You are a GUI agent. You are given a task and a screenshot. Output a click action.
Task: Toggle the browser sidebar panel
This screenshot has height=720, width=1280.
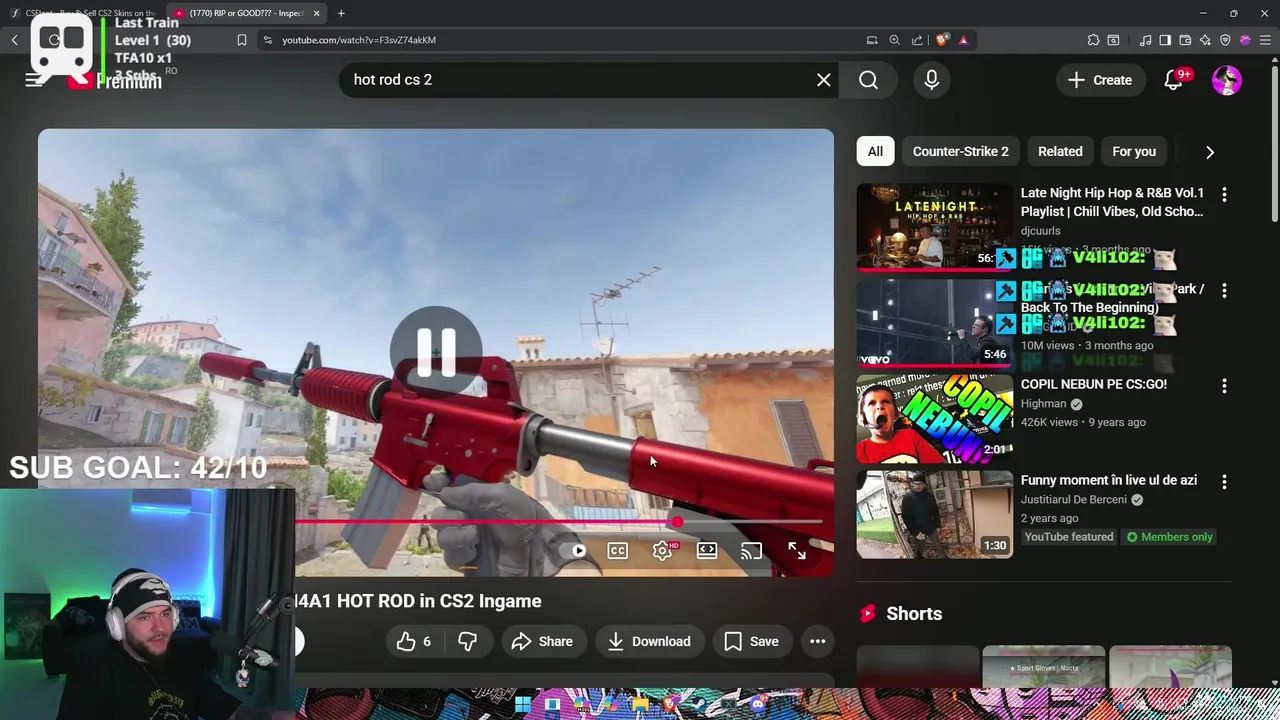pyautogui.click(x=1165, y=40)
